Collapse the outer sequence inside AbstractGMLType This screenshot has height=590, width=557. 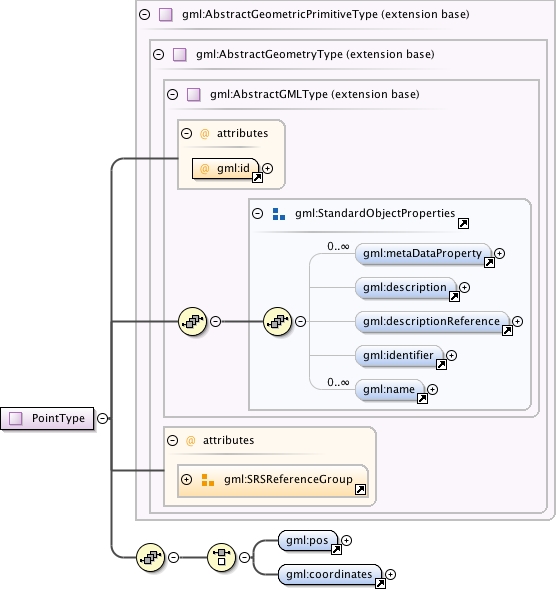(215, 321)
